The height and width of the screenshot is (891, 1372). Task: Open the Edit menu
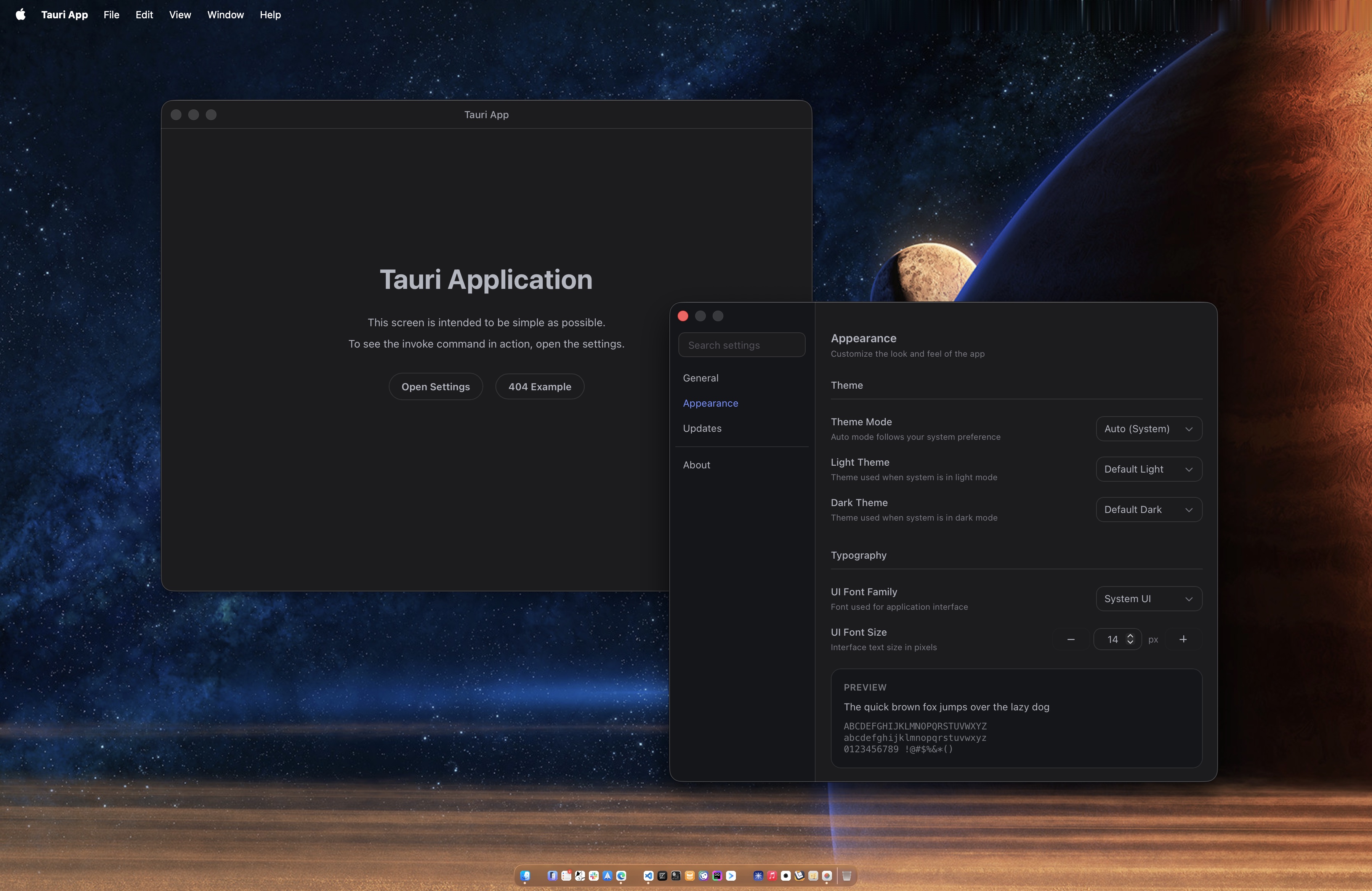coord(144,14)
